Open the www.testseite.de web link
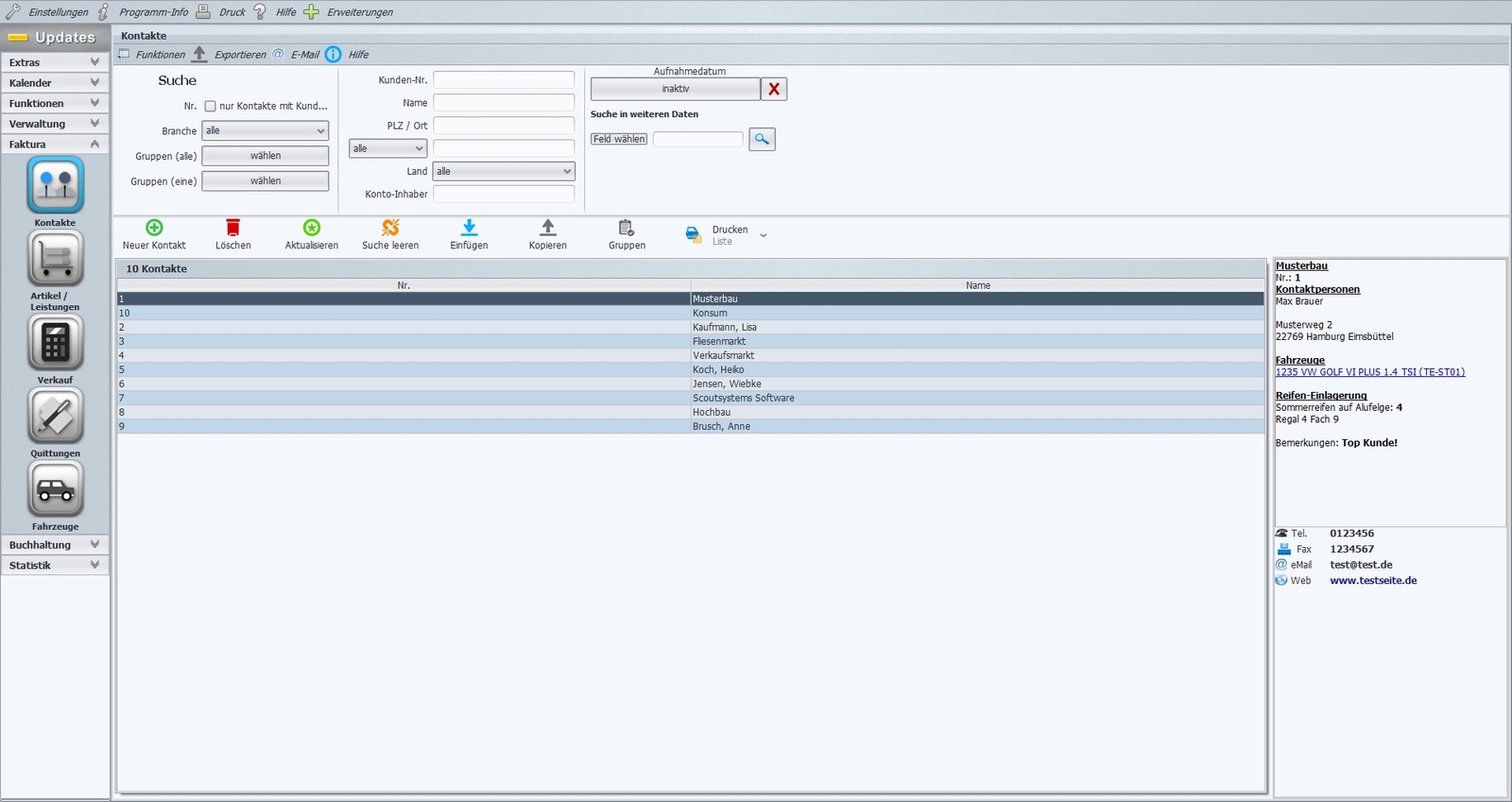The height and width of the screenshot is (802, 1512). (1373, 581)
